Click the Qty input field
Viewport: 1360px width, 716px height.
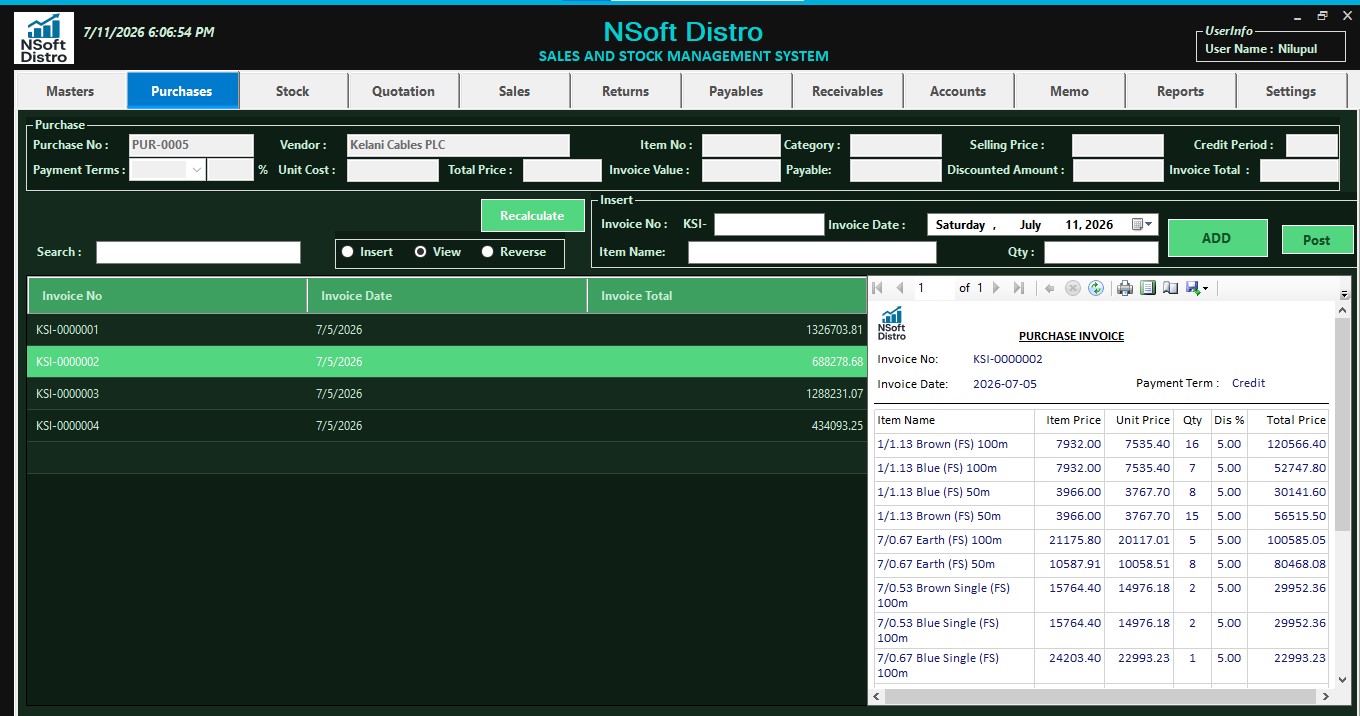click(1101, 252)
